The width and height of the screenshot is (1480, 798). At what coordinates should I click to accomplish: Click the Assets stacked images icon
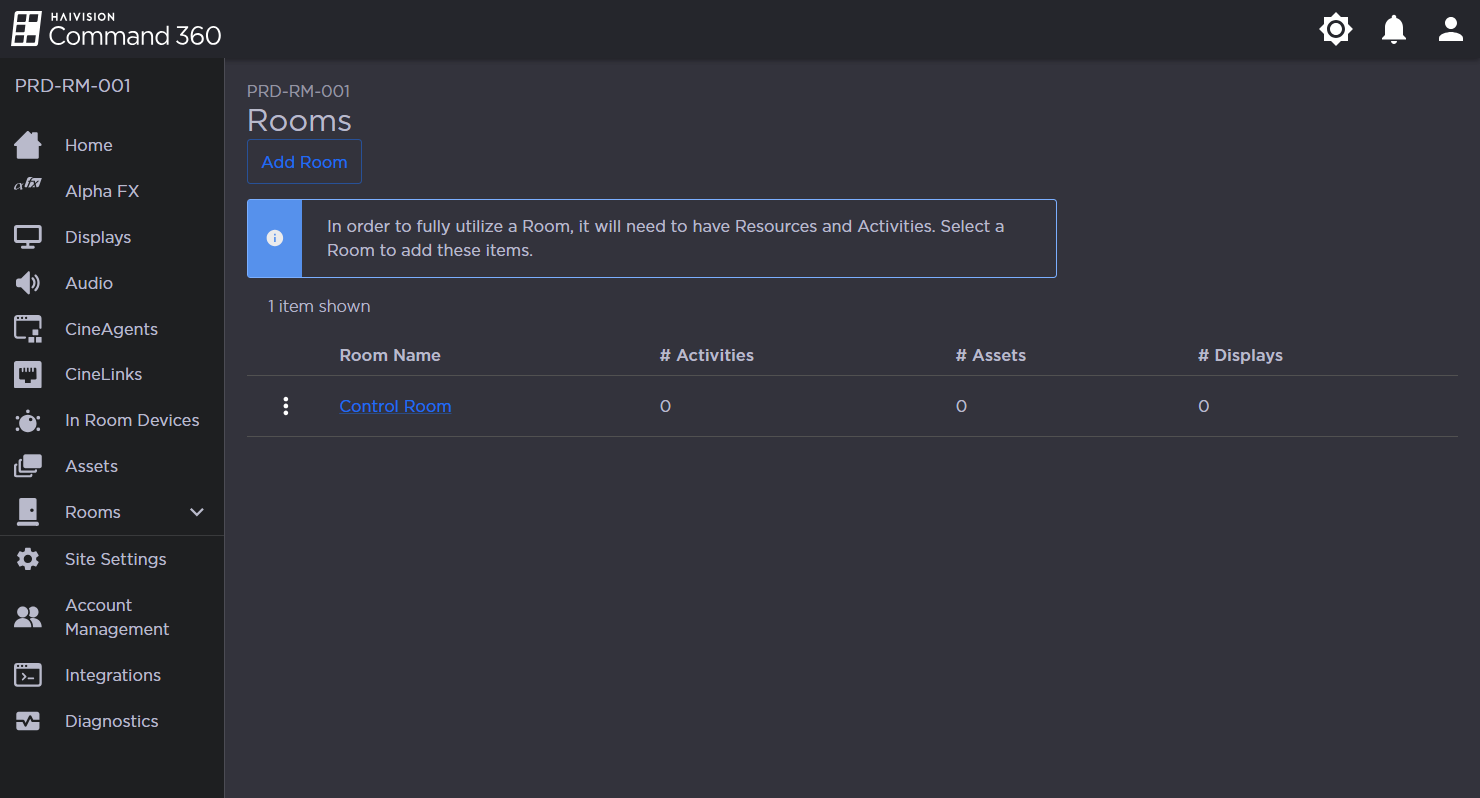(x=28, y=466)
